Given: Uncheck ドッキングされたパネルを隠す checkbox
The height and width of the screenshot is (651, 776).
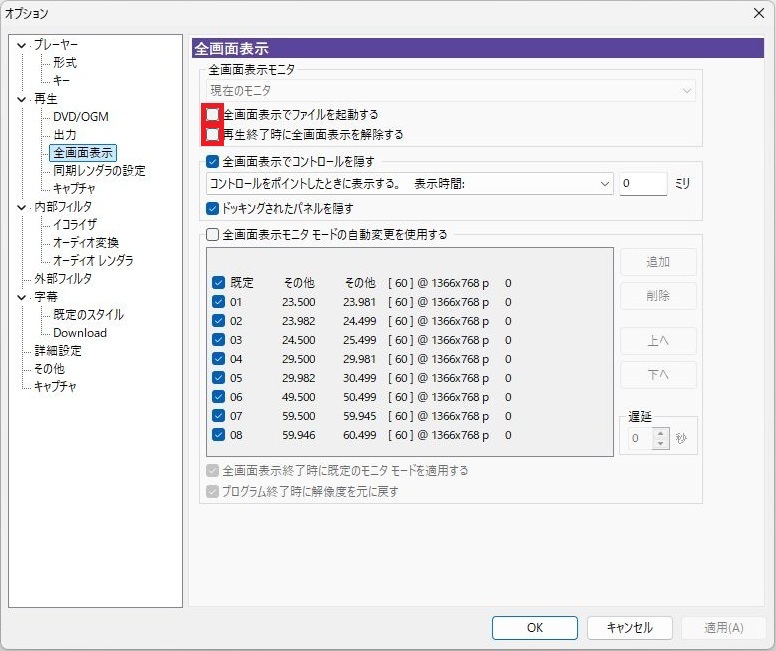Looking at the screenshot, I should [x=212, y=209].
